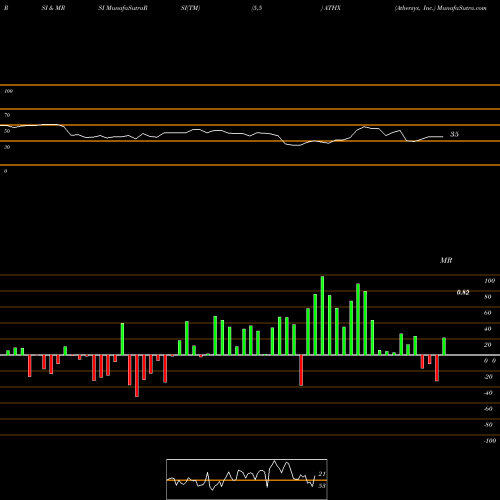
Task: Select the ATHX ticker label in header
Action: pos(332,8)
